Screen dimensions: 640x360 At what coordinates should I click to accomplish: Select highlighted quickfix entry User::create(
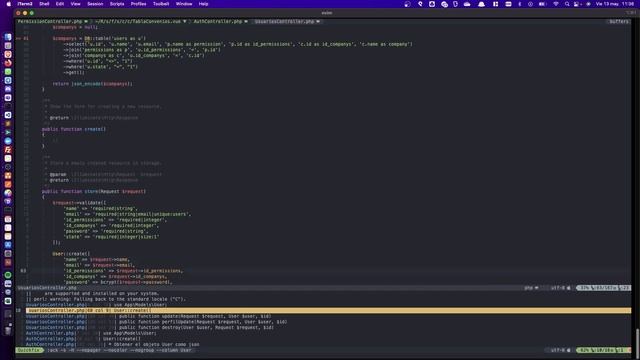click(x=329, y=310)
